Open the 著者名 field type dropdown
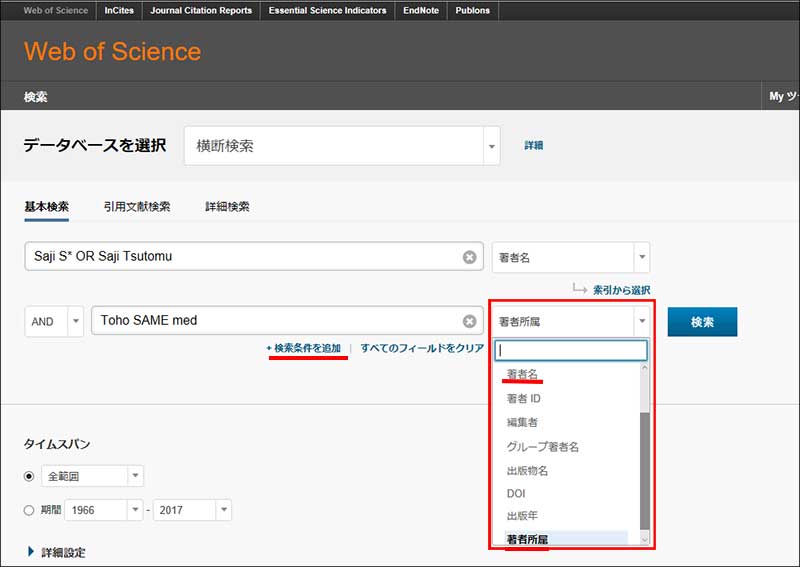The image size is (800, 567). click(x=570, y=257)
